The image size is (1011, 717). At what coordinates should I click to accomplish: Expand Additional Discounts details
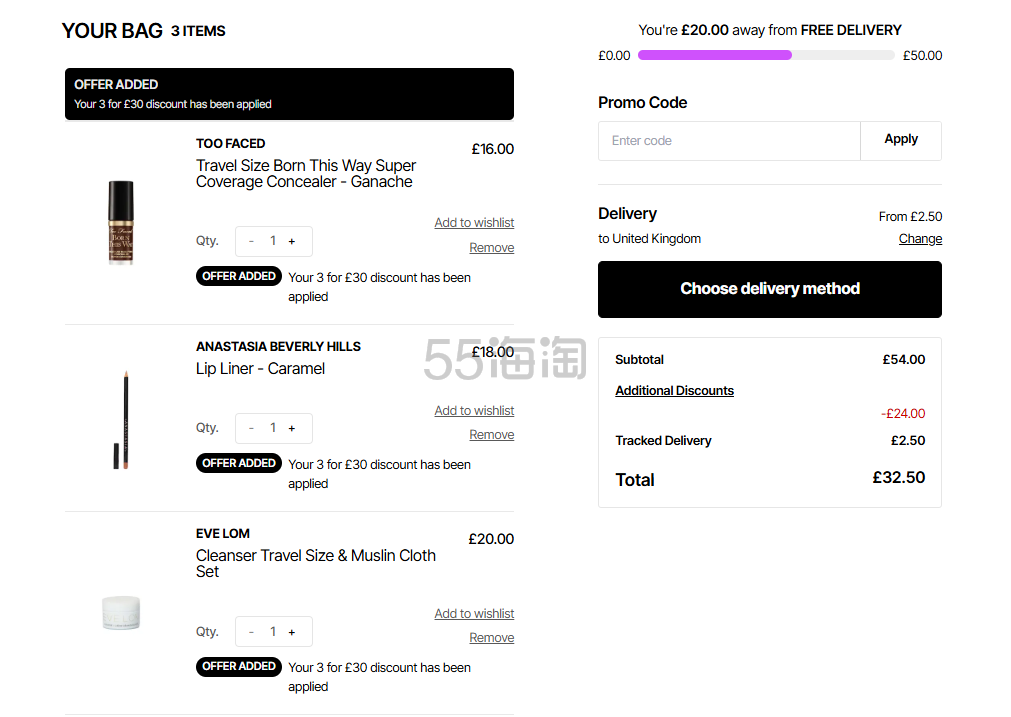(x=674, y=391)
